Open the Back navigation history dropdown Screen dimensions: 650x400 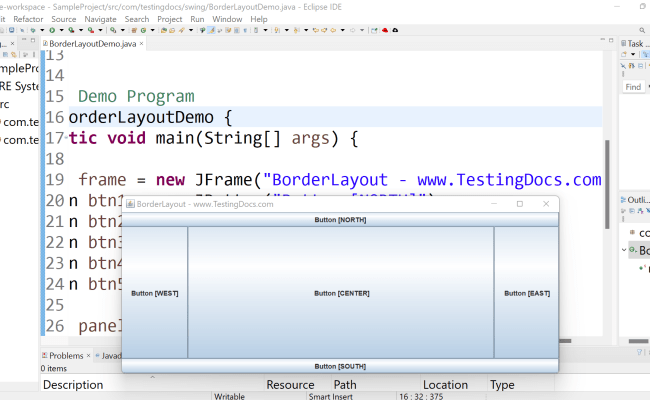pyautogui.click(x=342, y=30)
